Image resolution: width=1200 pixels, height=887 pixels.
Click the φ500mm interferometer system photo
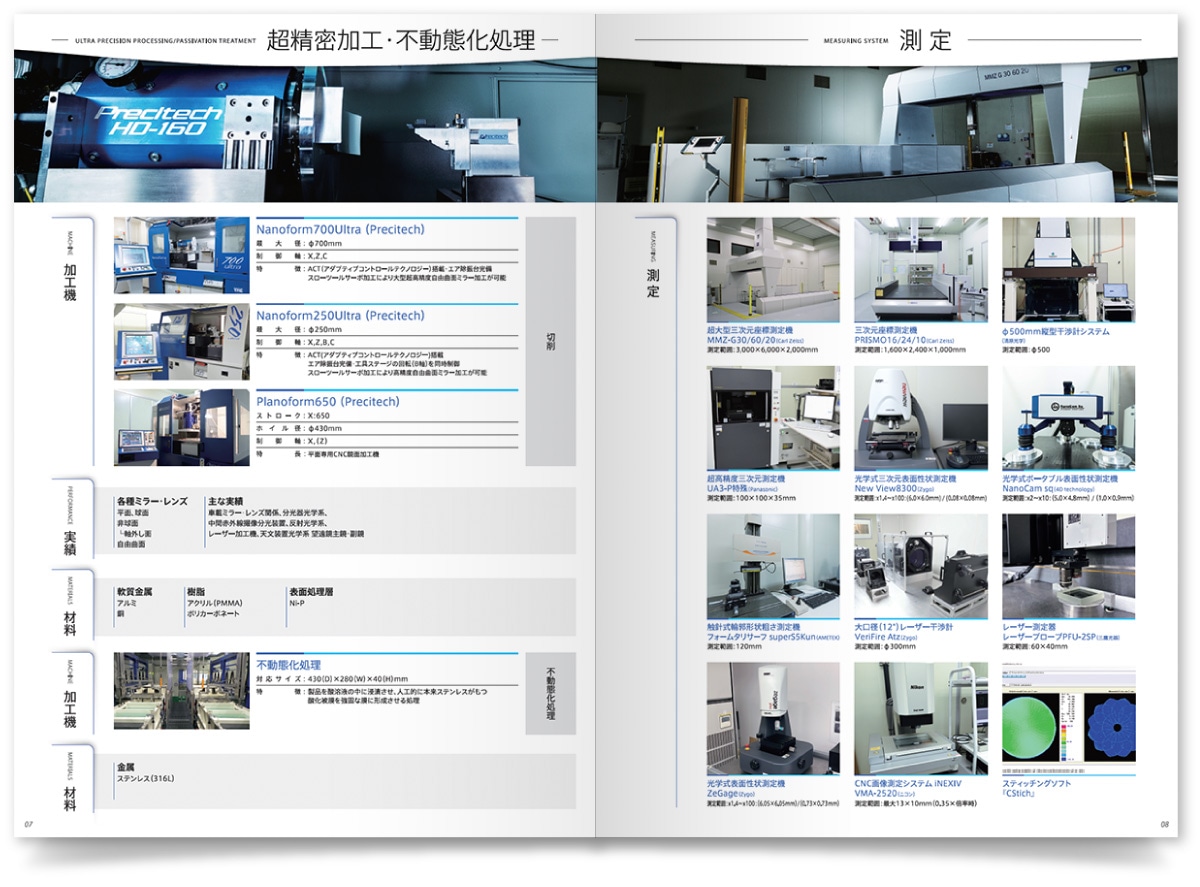pyautogui.click(x=1068, y=270)
